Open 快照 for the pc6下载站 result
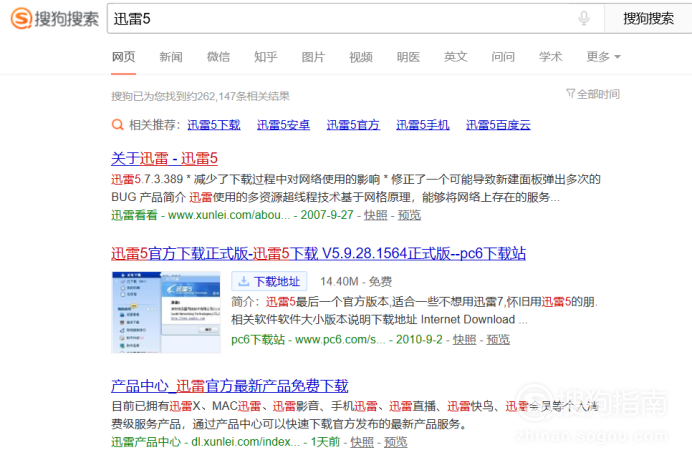This screenshot has height=470, width=692. 464,339
